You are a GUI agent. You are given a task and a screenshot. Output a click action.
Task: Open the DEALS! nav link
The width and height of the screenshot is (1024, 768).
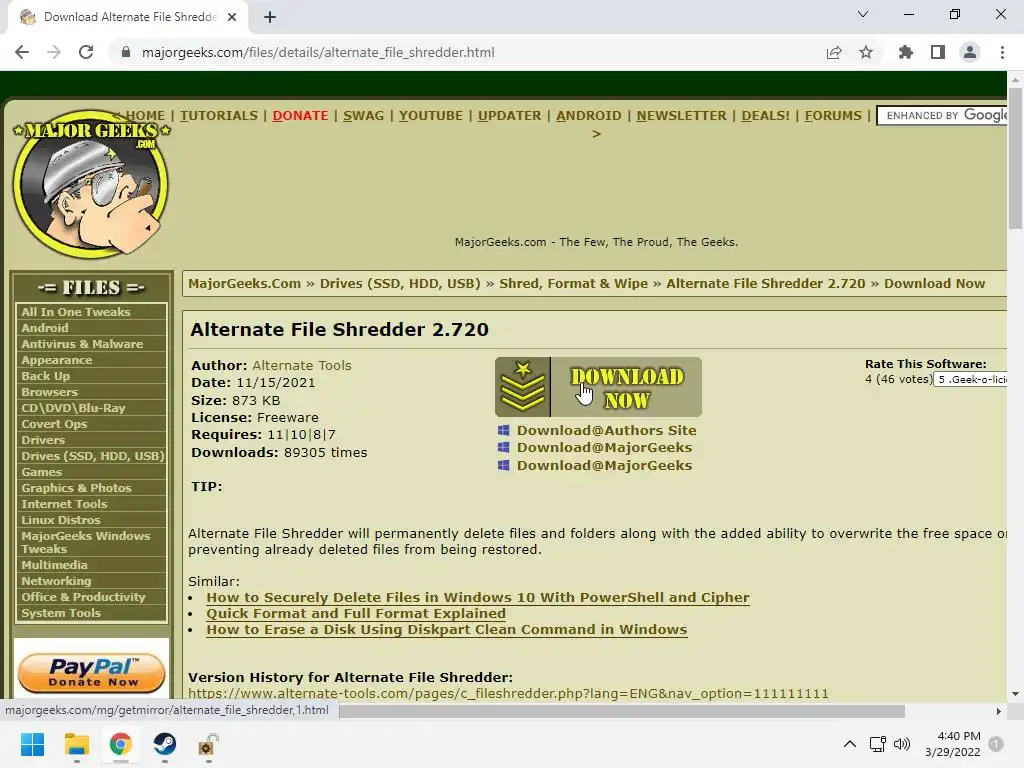pos(765,116)
